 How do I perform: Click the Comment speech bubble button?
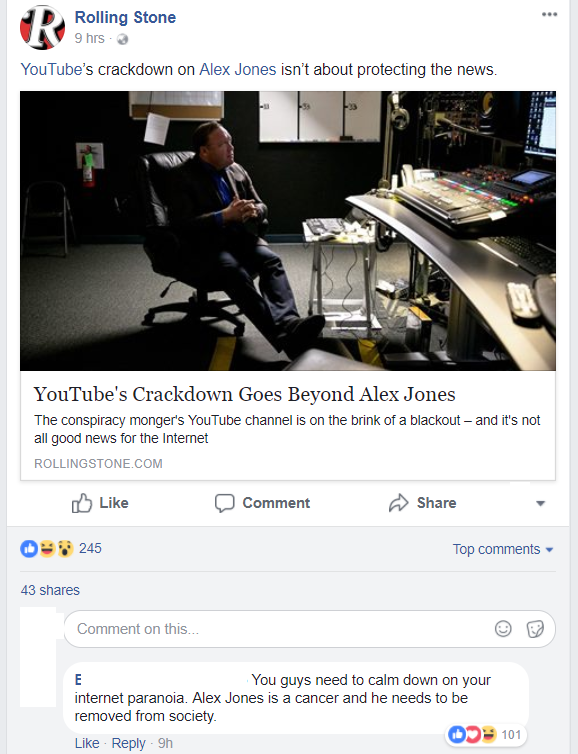click(x=262, y=503)
